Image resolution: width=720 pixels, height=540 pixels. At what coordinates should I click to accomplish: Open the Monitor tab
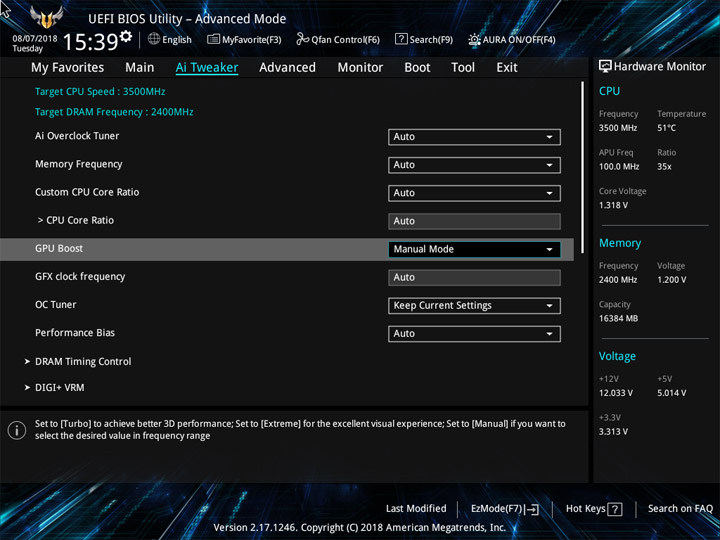click(x=360, y=68)
